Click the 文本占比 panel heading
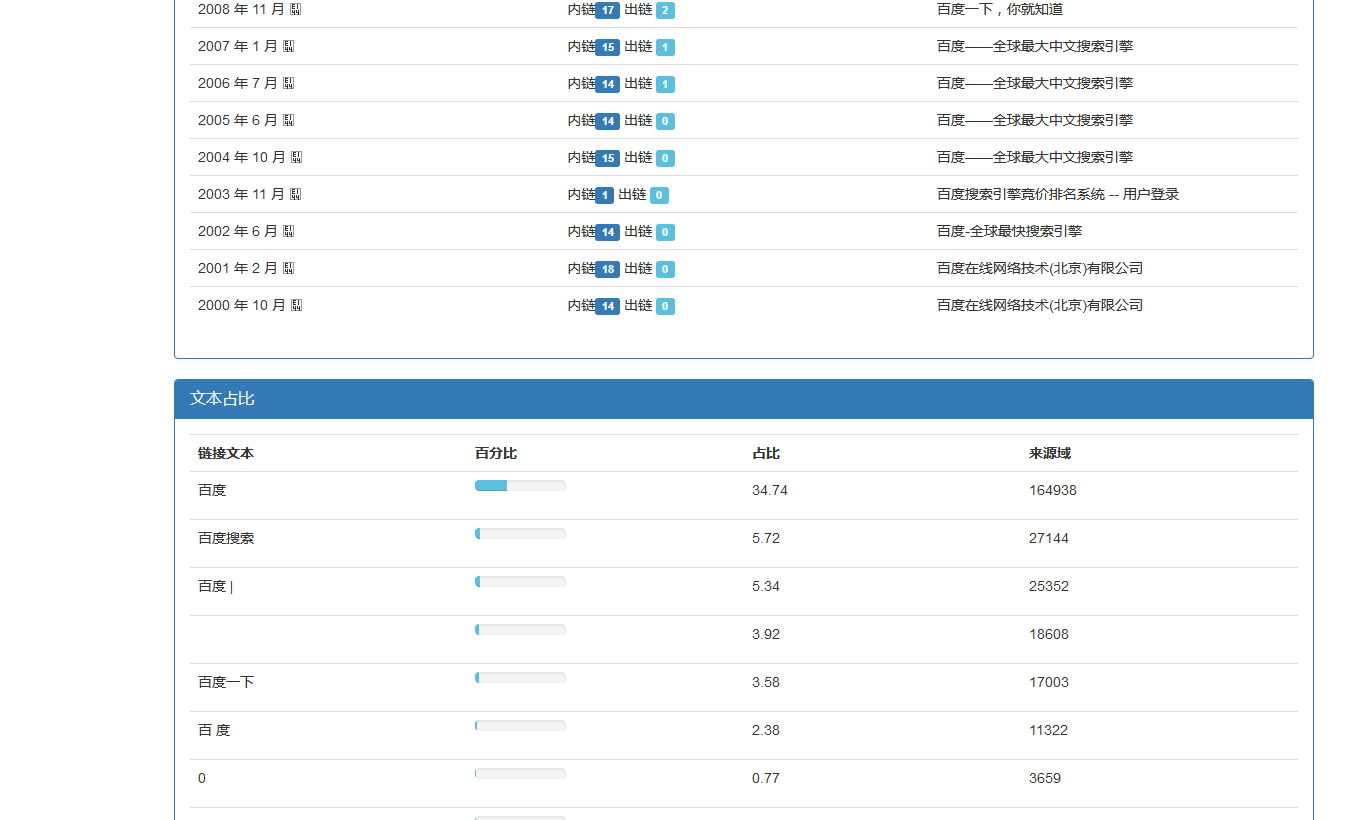This screenshot has height=820, width=1356. 743,399
